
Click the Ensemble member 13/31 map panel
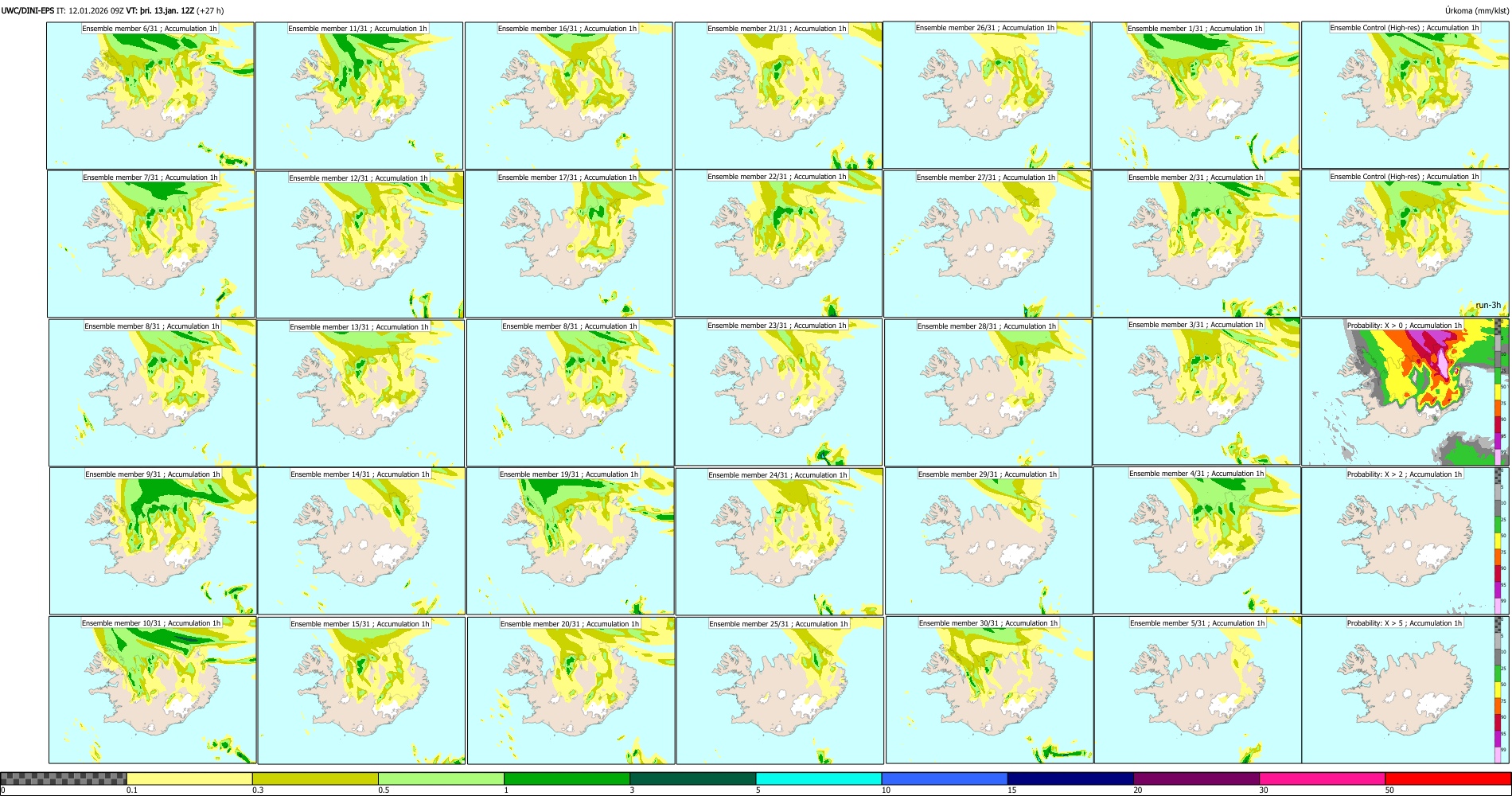tap(360, 393)
